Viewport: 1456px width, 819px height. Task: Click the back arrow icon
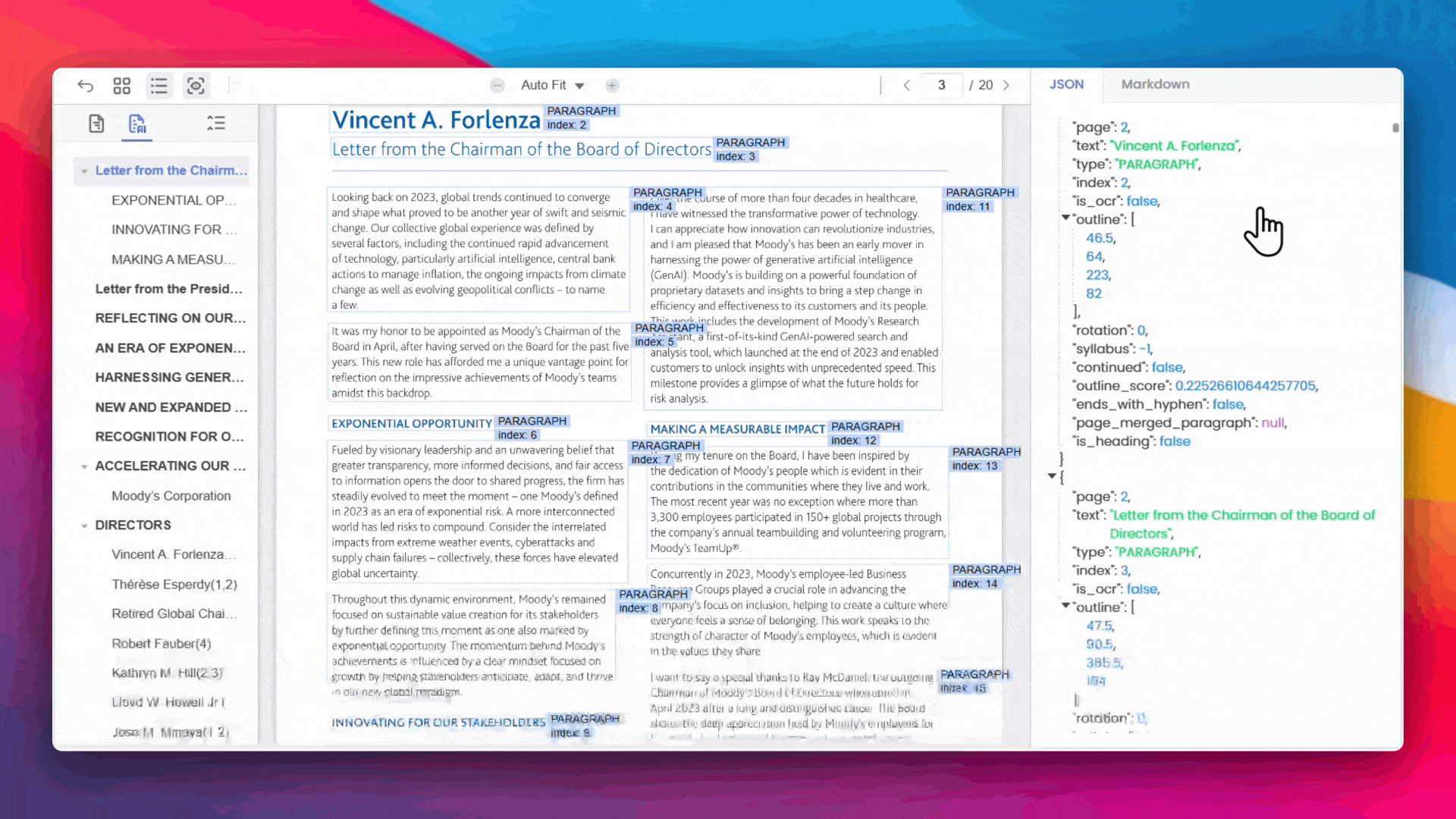pyautogui.click(x=86, y=86)
